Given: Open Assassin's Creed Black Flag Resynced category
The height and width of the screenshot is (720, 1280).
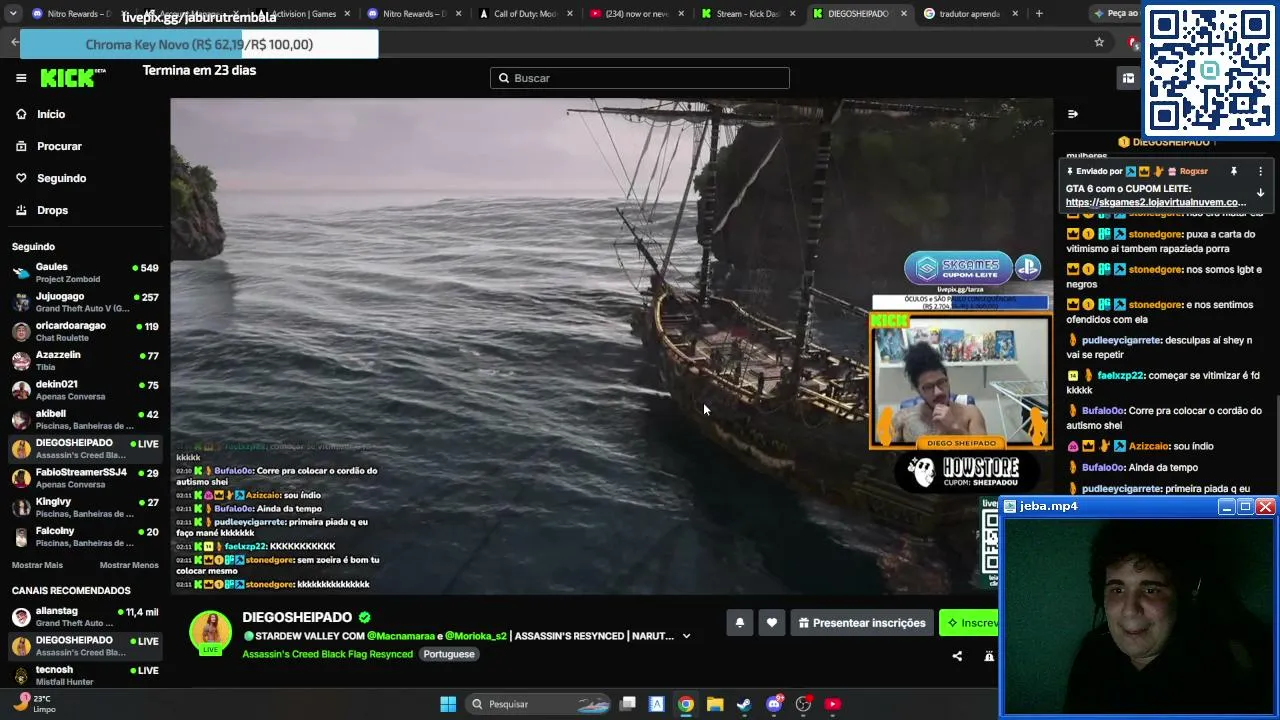Looking at the screenshot, I should (x=327, y=654).
